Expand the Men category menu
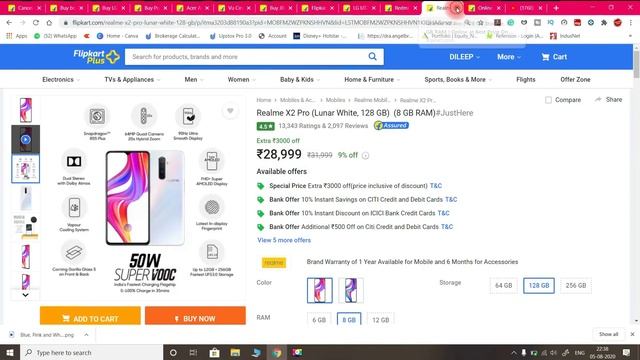The height and width of the screenshot is (360, 640). coord(194,80)
